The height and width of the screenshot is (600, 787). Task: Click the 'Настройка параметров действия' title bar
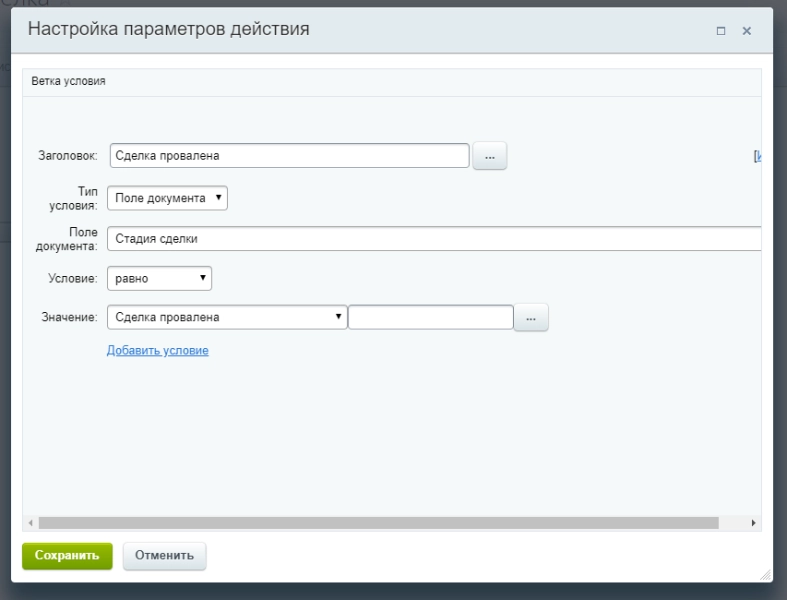click(x=300, y=30)
